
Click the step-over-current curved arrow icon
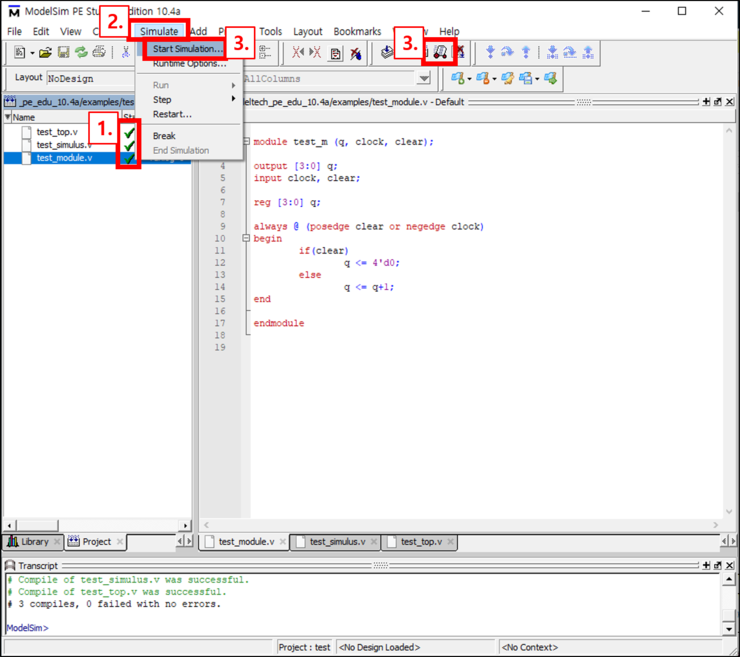(570, 52)
